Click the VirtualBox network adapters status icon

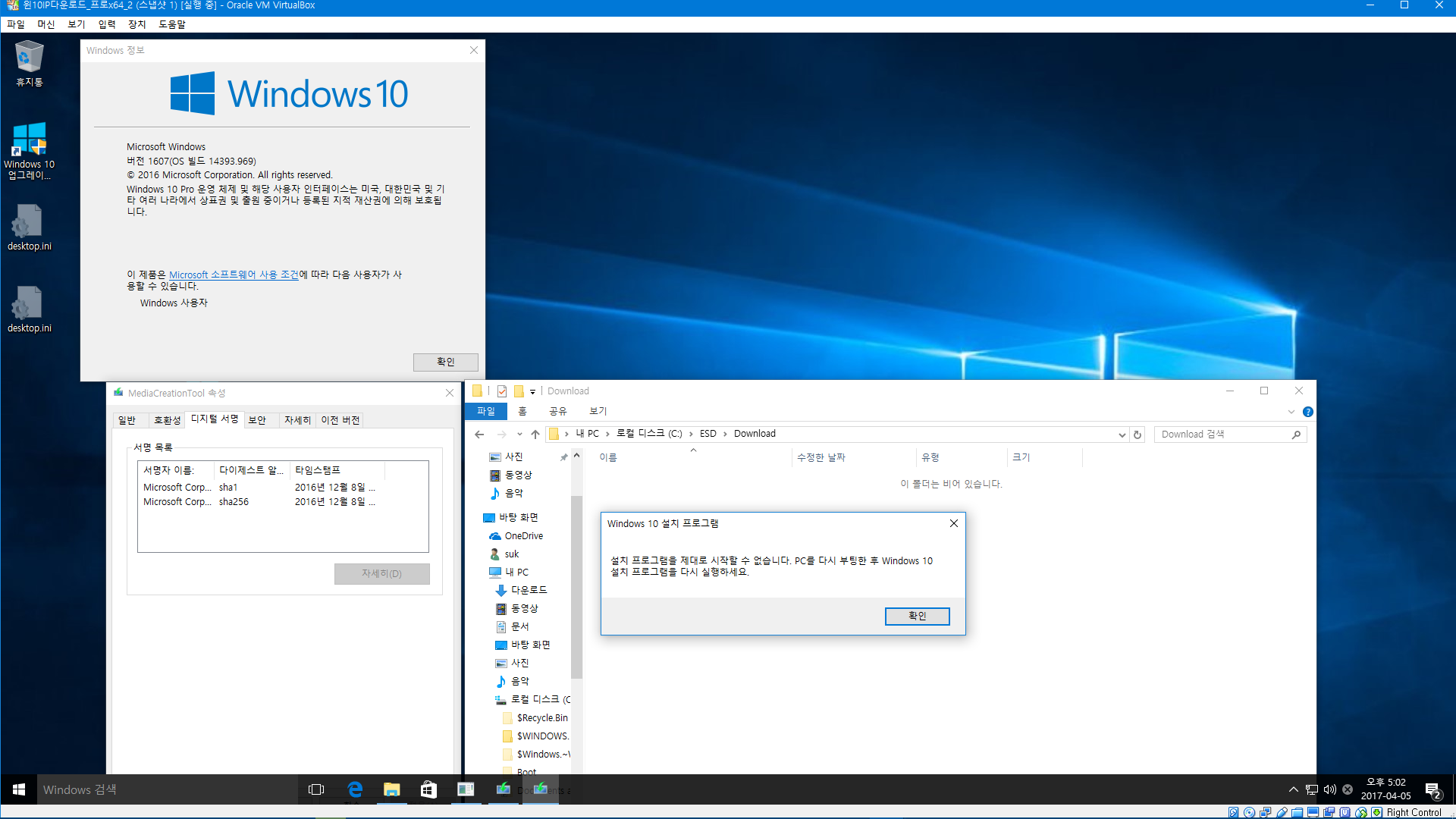pos(1265,812)
